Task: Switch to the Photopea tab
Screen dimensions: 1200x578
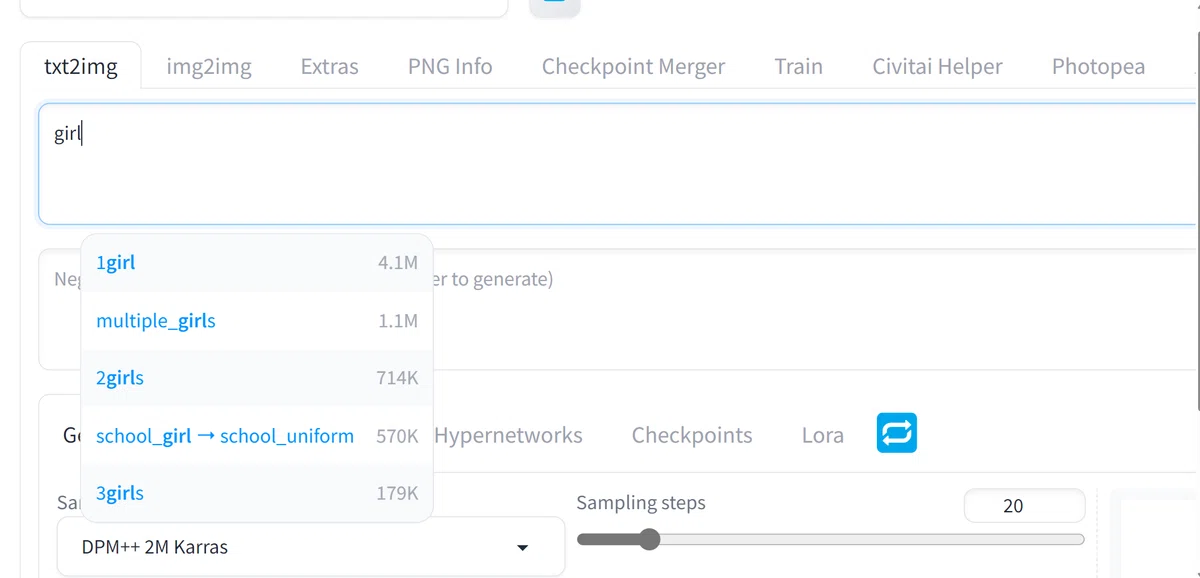Action: [x=1098, y=67]
